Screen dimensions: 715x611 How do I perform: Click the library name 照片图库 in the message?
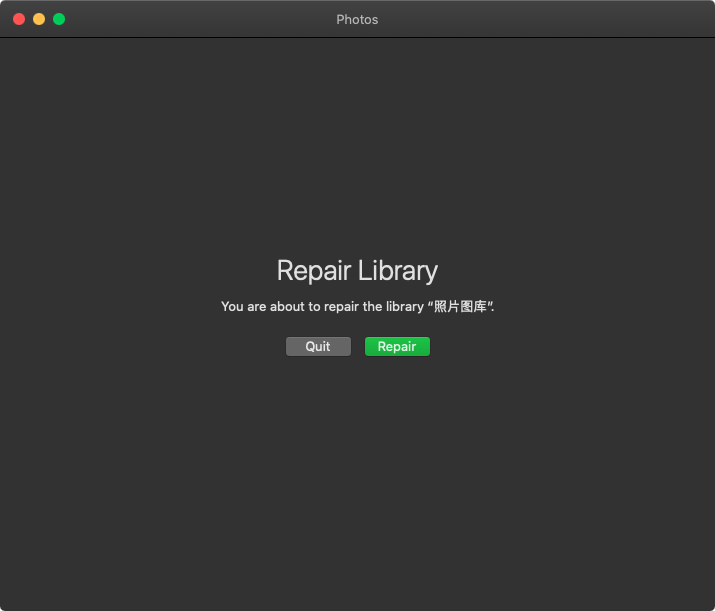coord(460,307)
